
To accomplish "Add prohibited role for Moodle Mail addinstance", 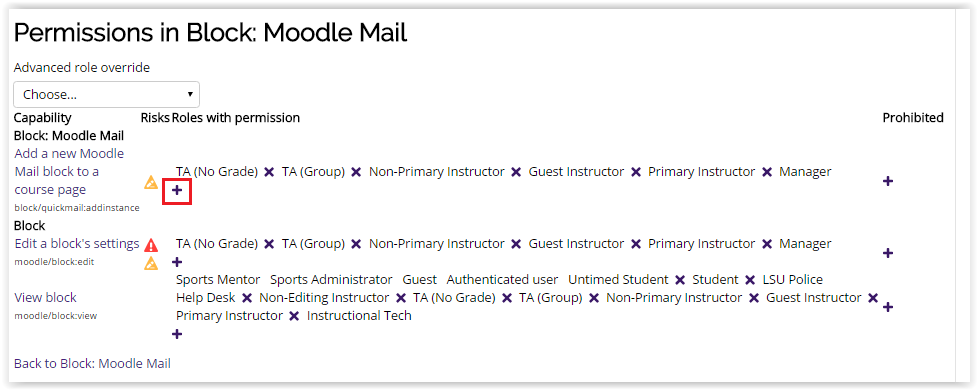I will 888,181.
